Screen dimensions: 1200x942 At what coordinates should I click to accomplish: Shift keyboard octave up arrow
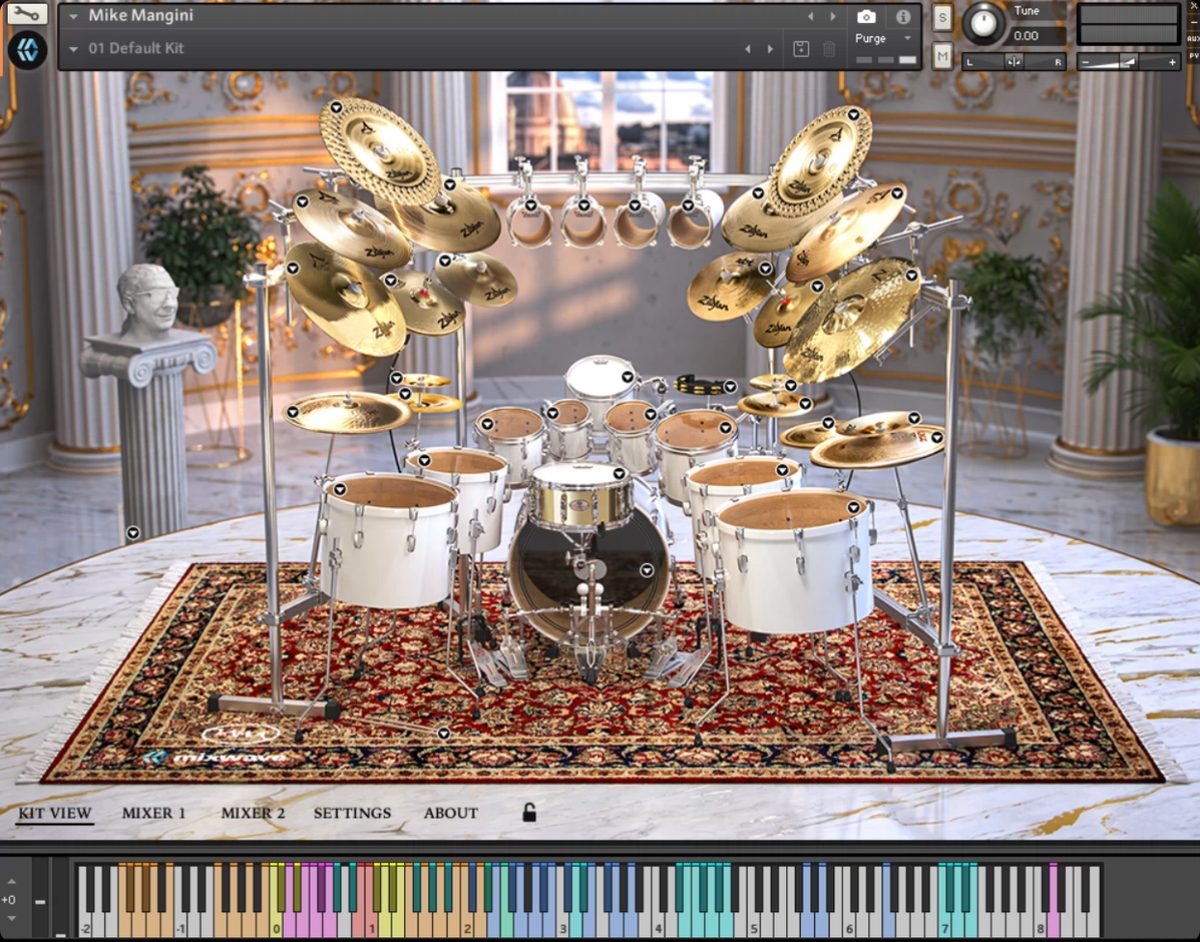[11, 882]
